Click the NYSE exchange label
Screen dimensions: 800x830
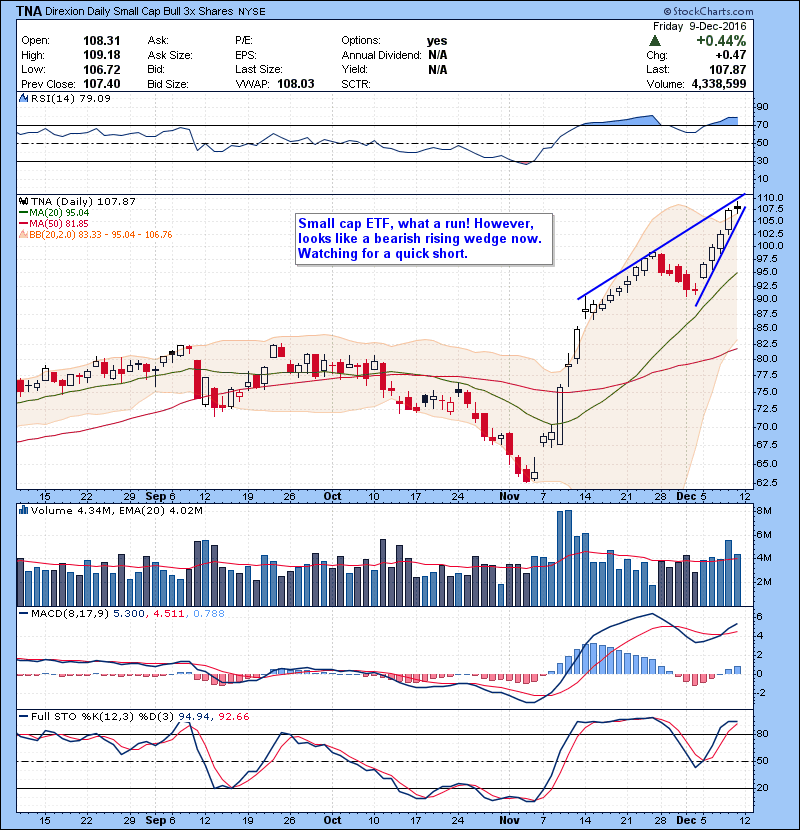[x=252, y=12]
